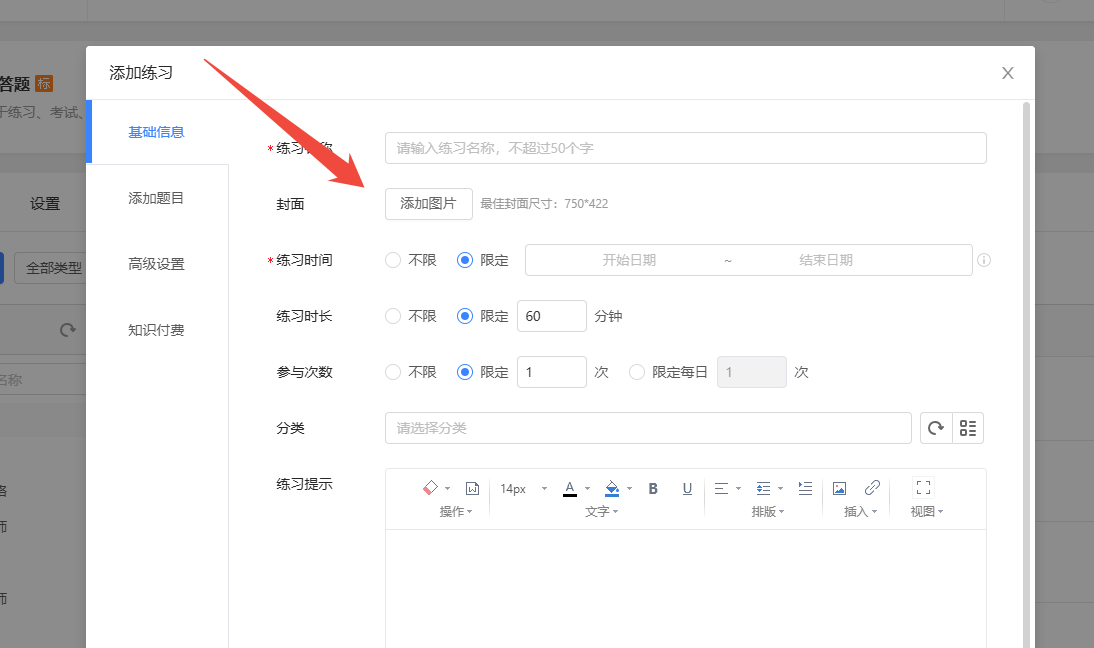The width and height of the screenshot is (1094, 648).
Task: Click the increase indent icon in editor
Action: tap(805, 488)
